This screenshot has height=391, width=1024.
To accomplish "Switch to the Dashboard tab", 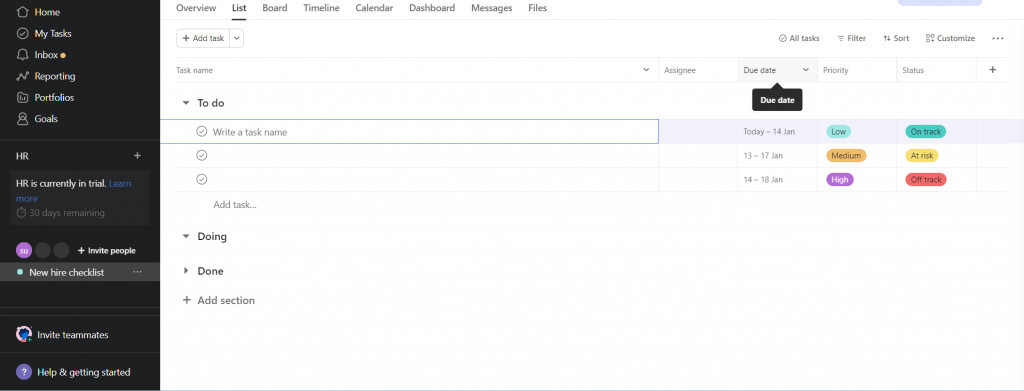I will pyautogui.click(x=432, y=8).
